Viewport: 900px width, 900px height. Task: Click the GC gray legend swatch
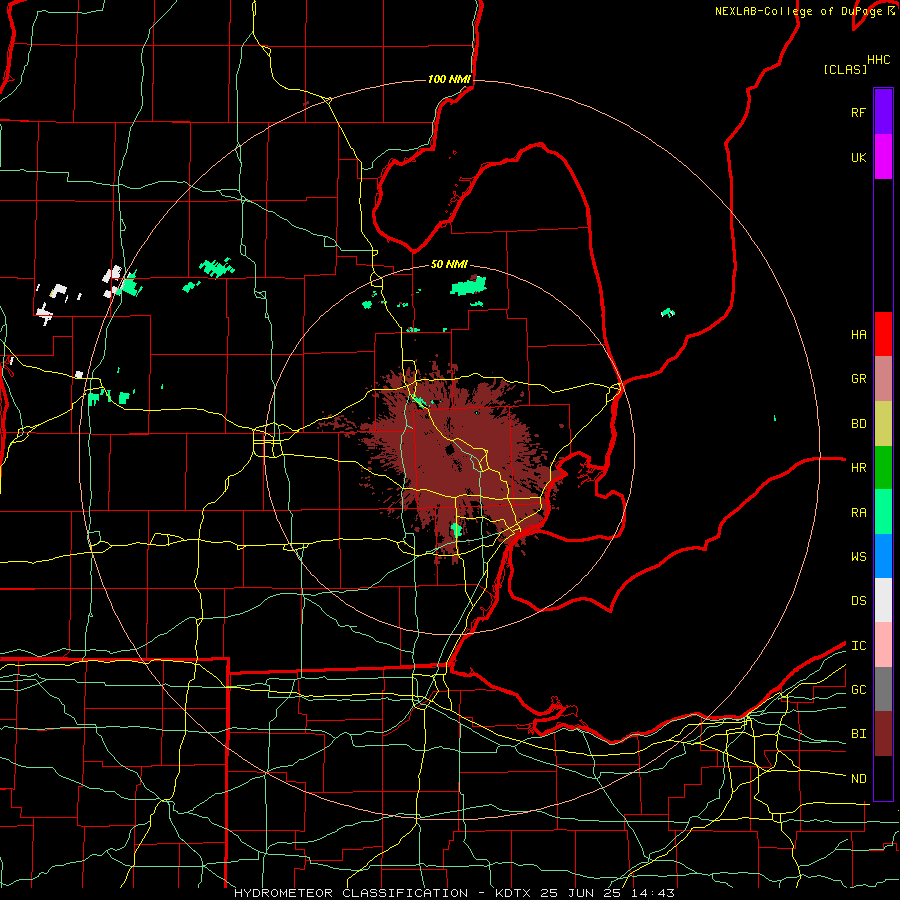pyautogui.click(x=883, y=689)
